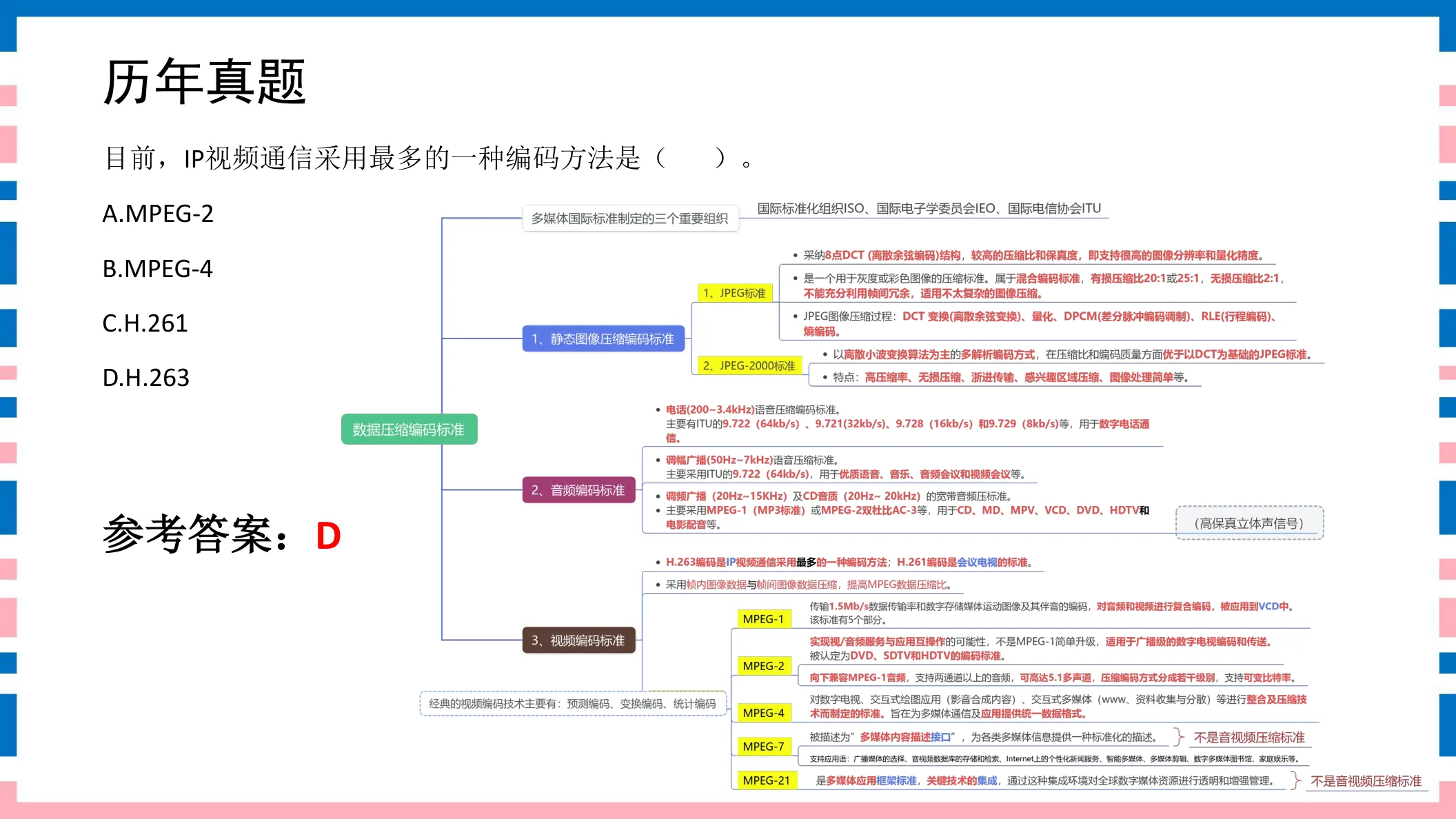This screenshot has width=1456, height=819.
Task: Select purple node 2、音频编码标准
Action: [x=578, y=490]
